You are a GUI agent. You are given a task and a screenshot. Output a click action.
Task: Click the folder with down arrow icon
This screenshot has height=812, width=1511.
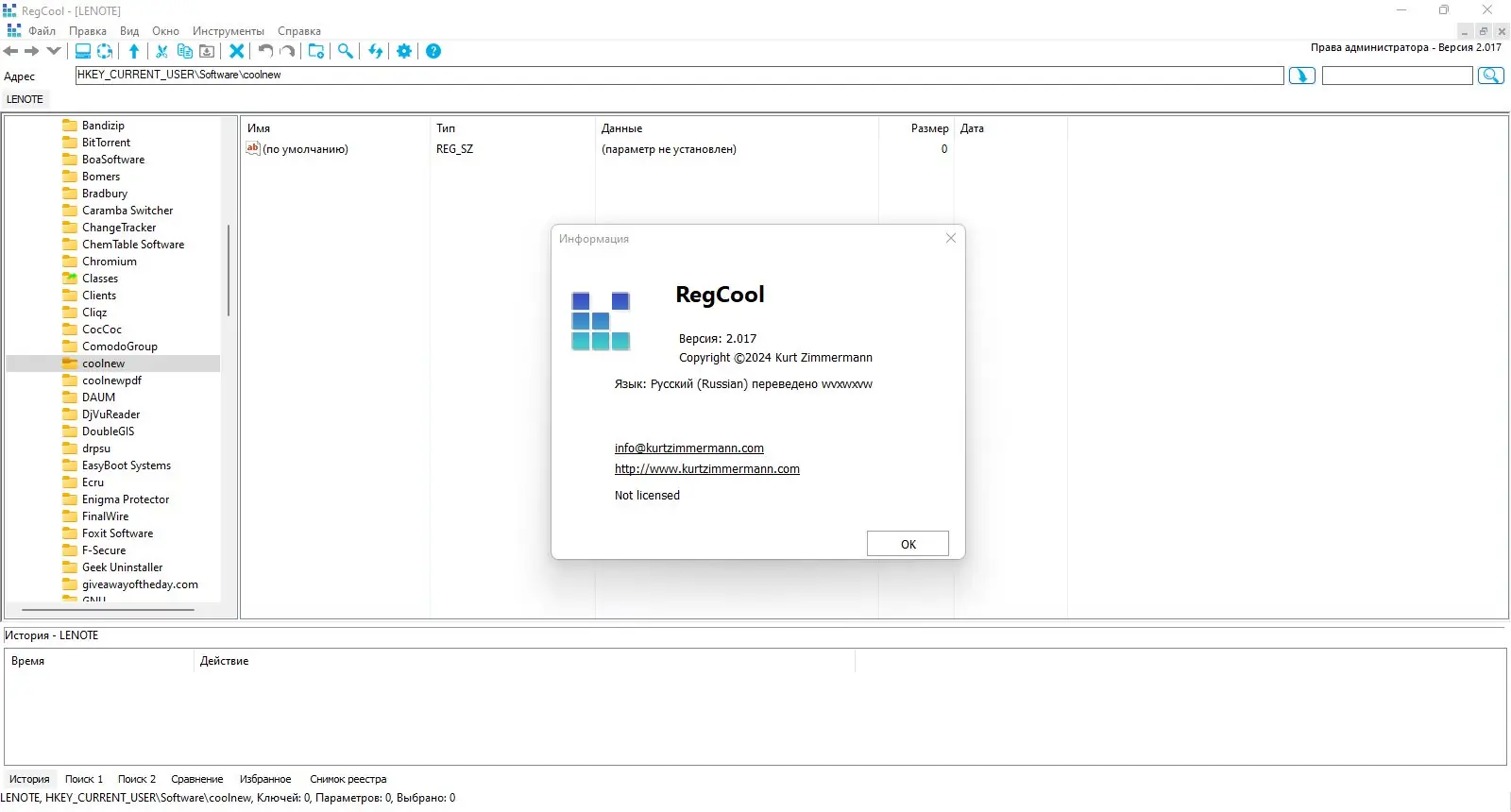[x=207, y=51]
